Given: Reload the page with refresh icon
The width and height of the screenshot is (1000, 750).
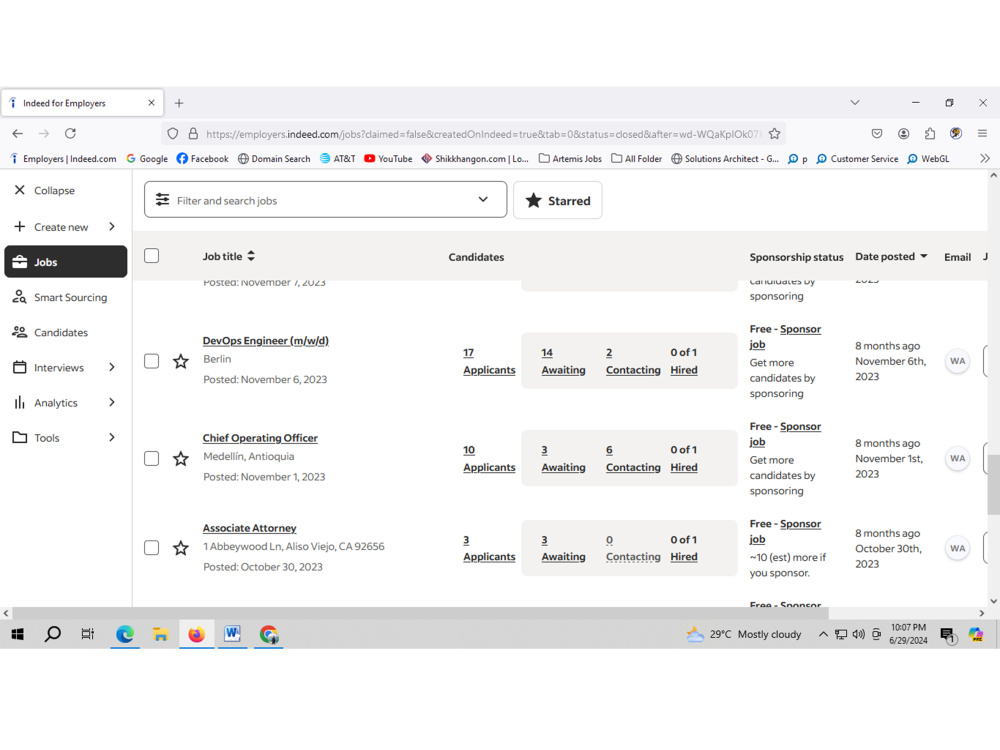Looking at the screenshot, I should [70, 133].
